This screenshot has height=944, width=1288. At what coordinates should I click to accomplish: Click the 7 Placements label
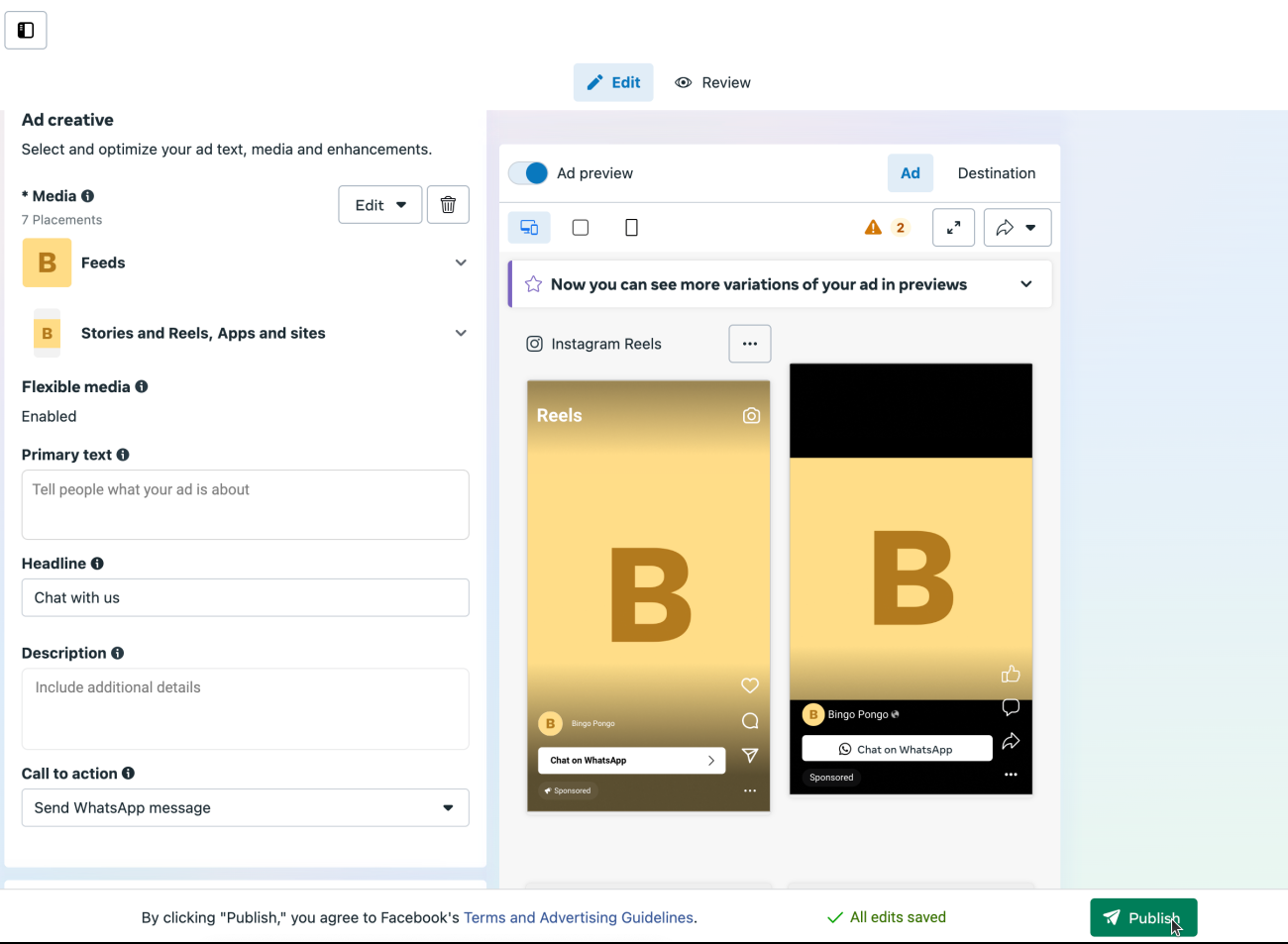tap(61, 220)
